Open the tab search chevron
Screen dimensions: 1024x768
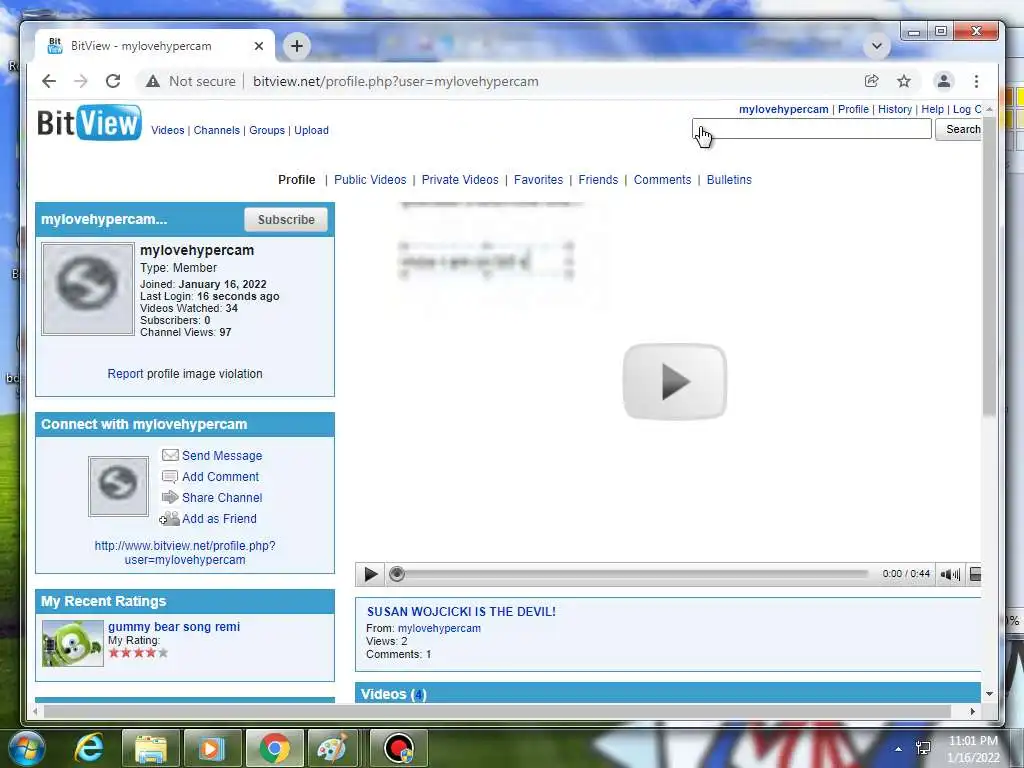877,46
